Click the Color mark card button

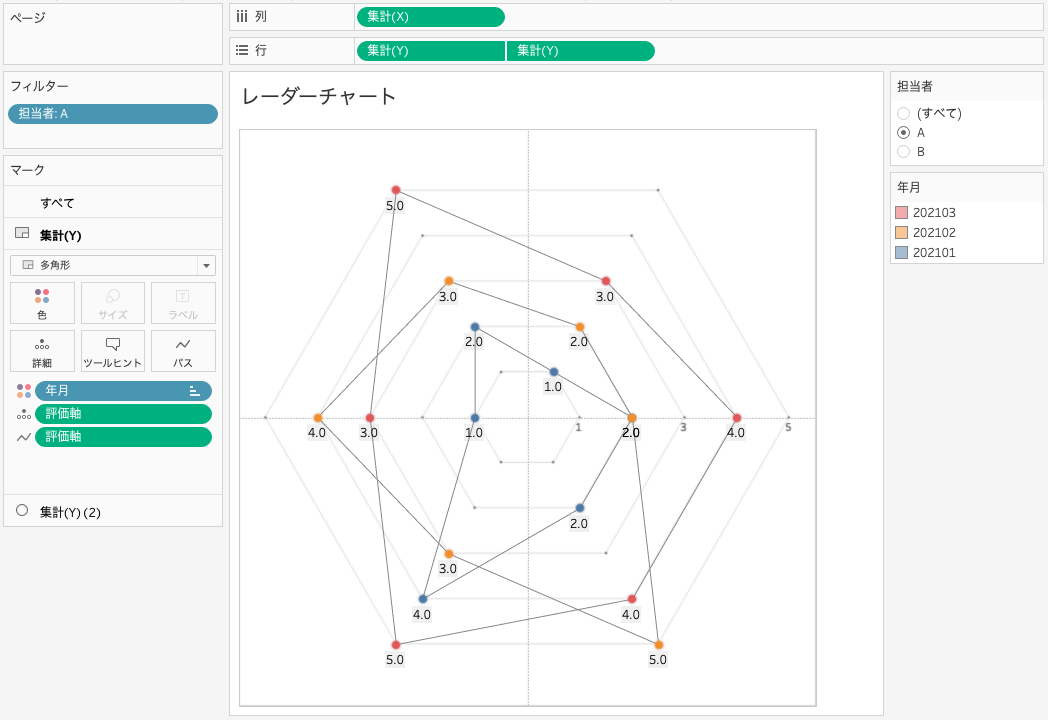42,303
